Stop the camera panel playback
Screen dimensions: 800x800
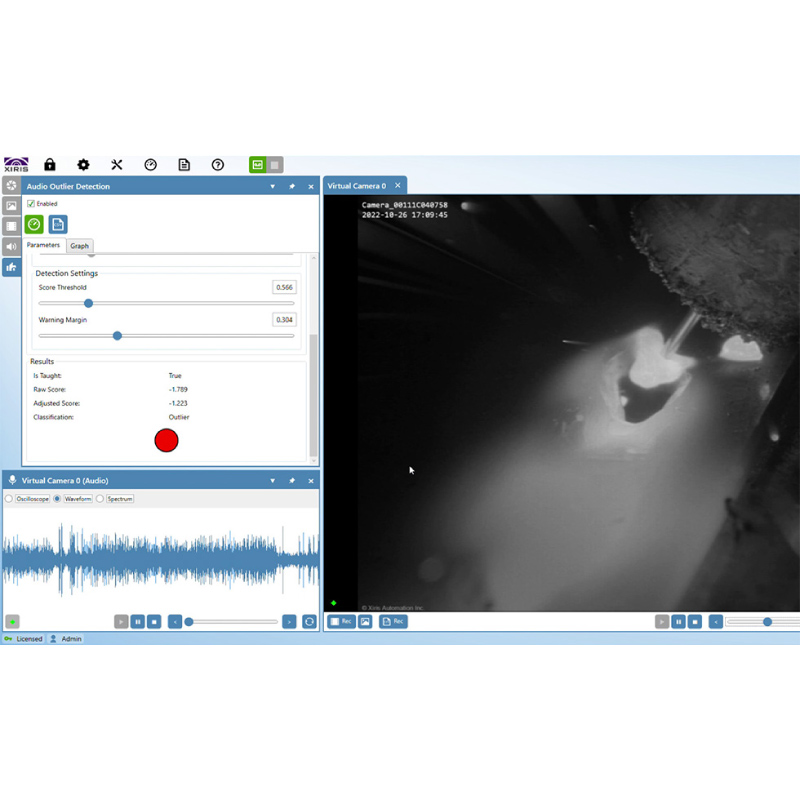pyautogui.click(x=695, y=622)
